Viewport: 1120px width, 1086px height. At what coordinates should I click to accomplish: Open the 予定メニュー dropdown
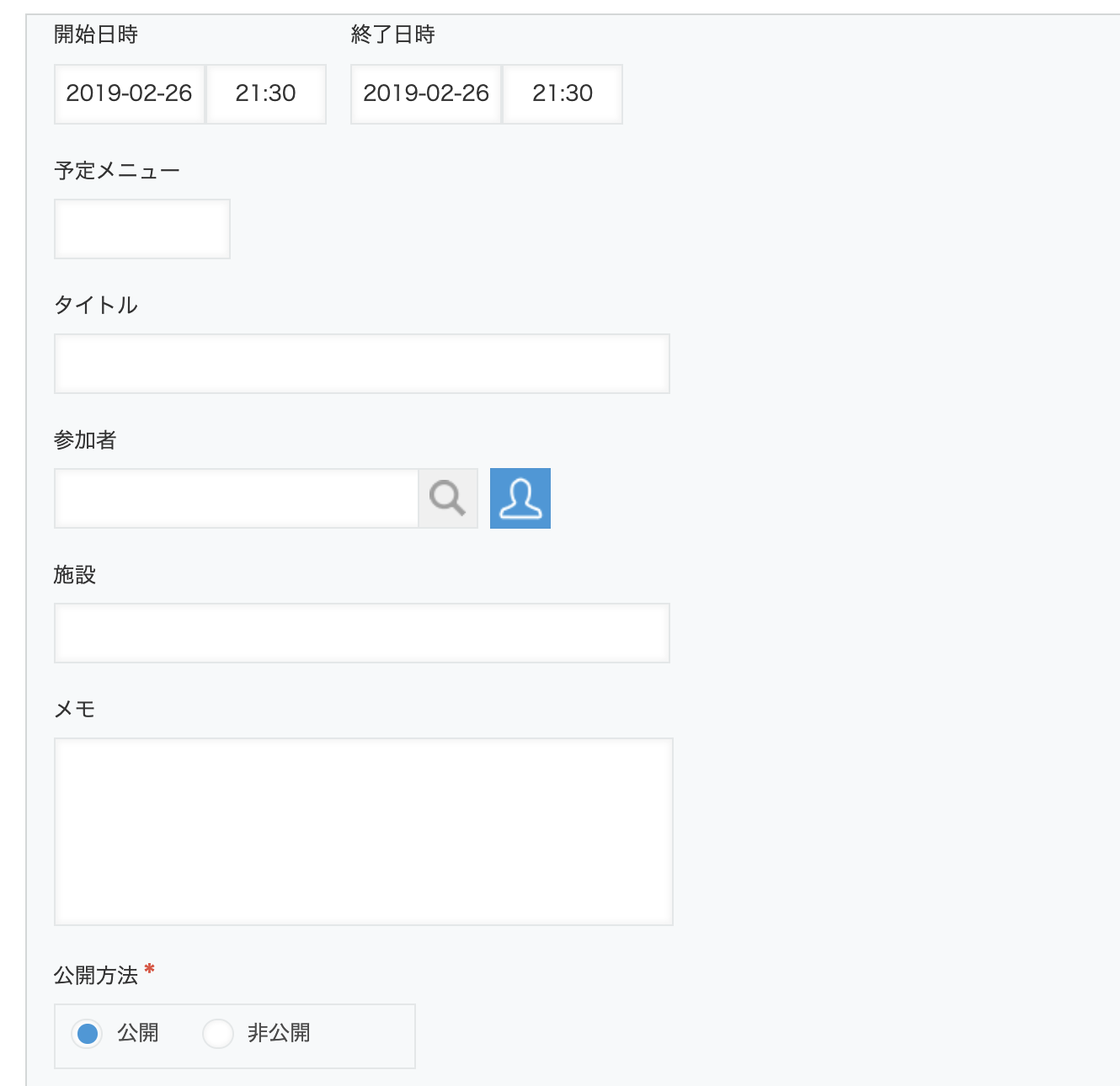coord(141,228)
